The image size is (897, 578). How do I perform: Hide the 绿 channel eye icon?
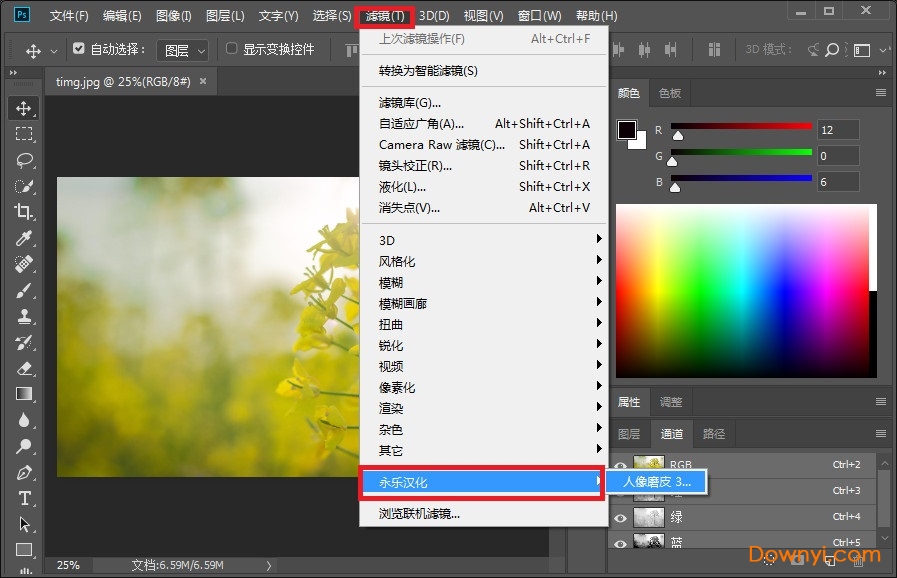(621, 517)
